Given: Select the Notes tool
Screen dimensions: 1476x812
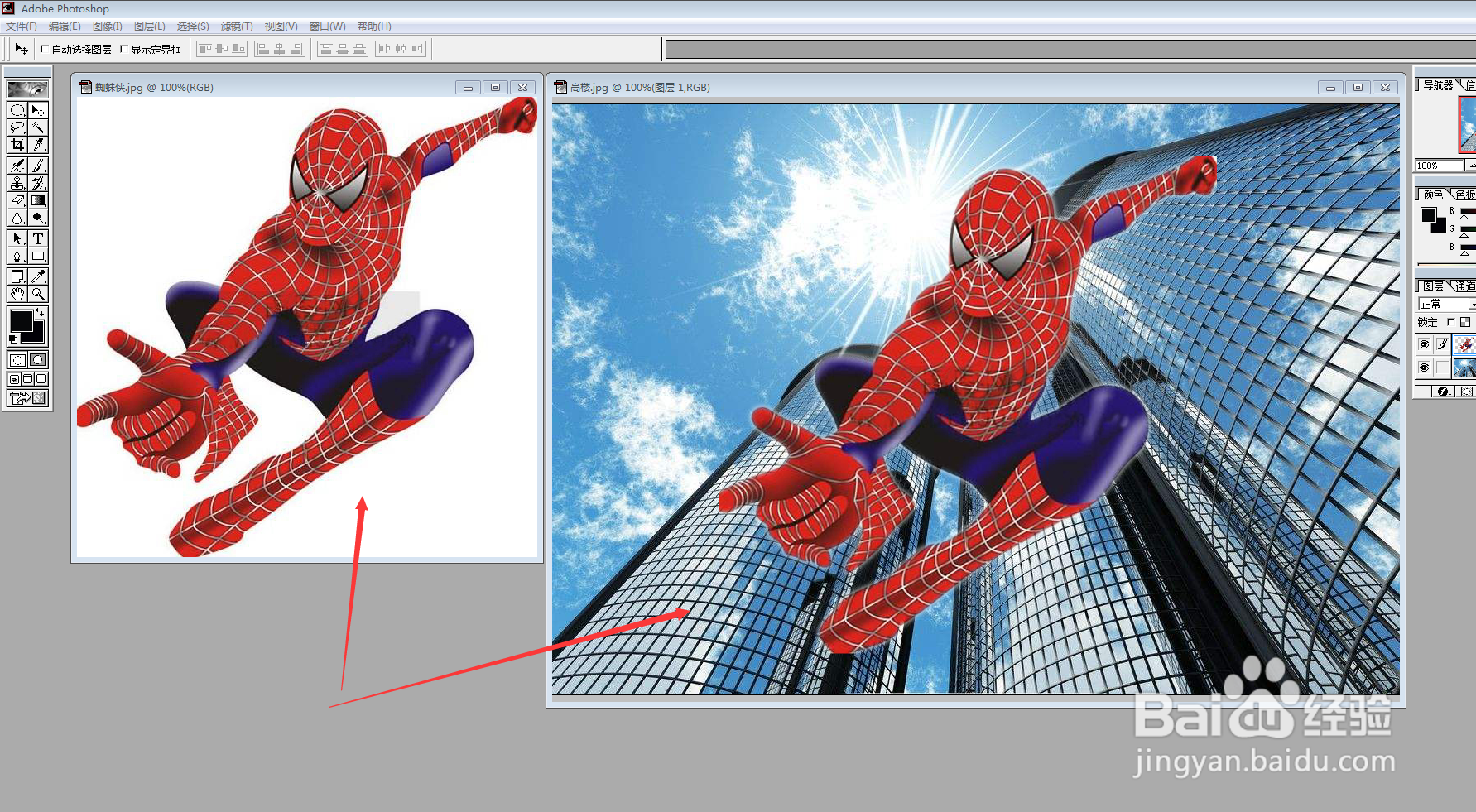Looking at the screenshot, I should coord(17,276).
